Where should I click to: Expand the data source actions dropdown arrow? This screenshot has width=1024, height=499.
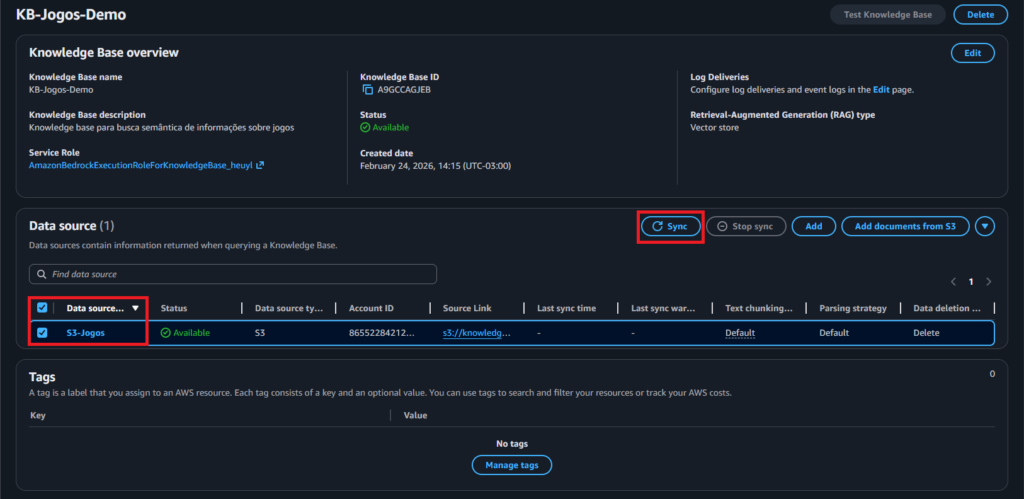point(985,227)
